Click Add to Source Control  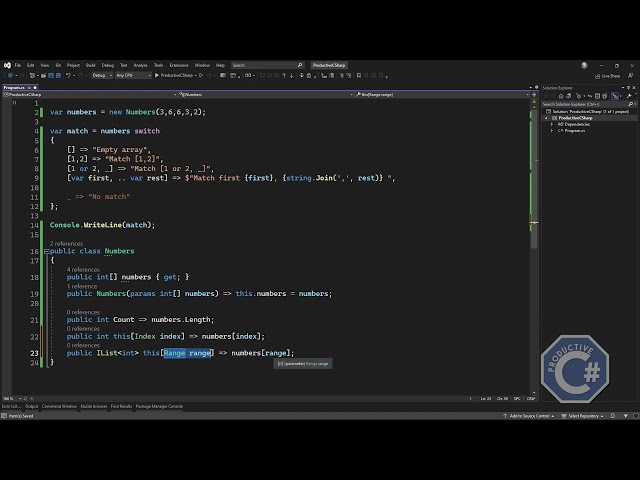pyautogui.click(x=529, y=416)
